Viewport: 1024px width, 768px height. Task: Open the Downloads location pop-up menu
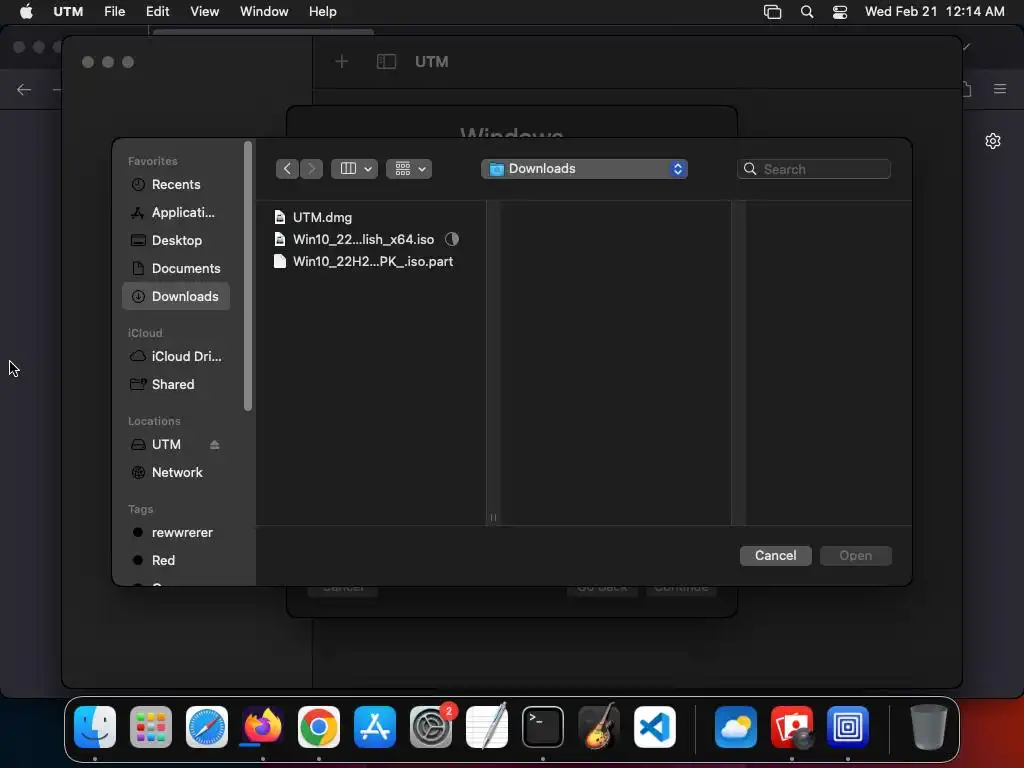[584, 169]
